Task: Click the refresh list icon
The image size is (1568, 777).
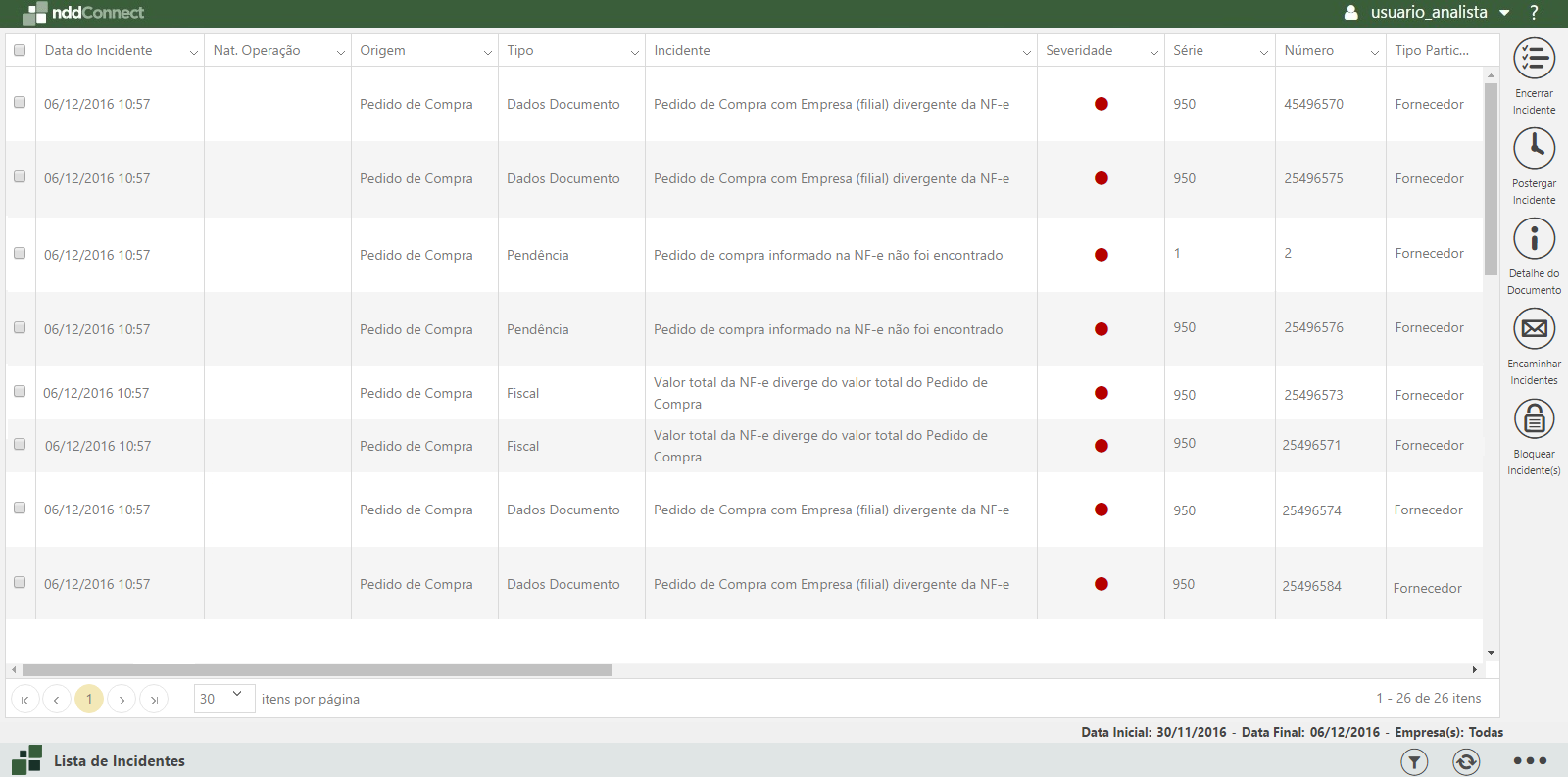Action: coord(1466,761)
